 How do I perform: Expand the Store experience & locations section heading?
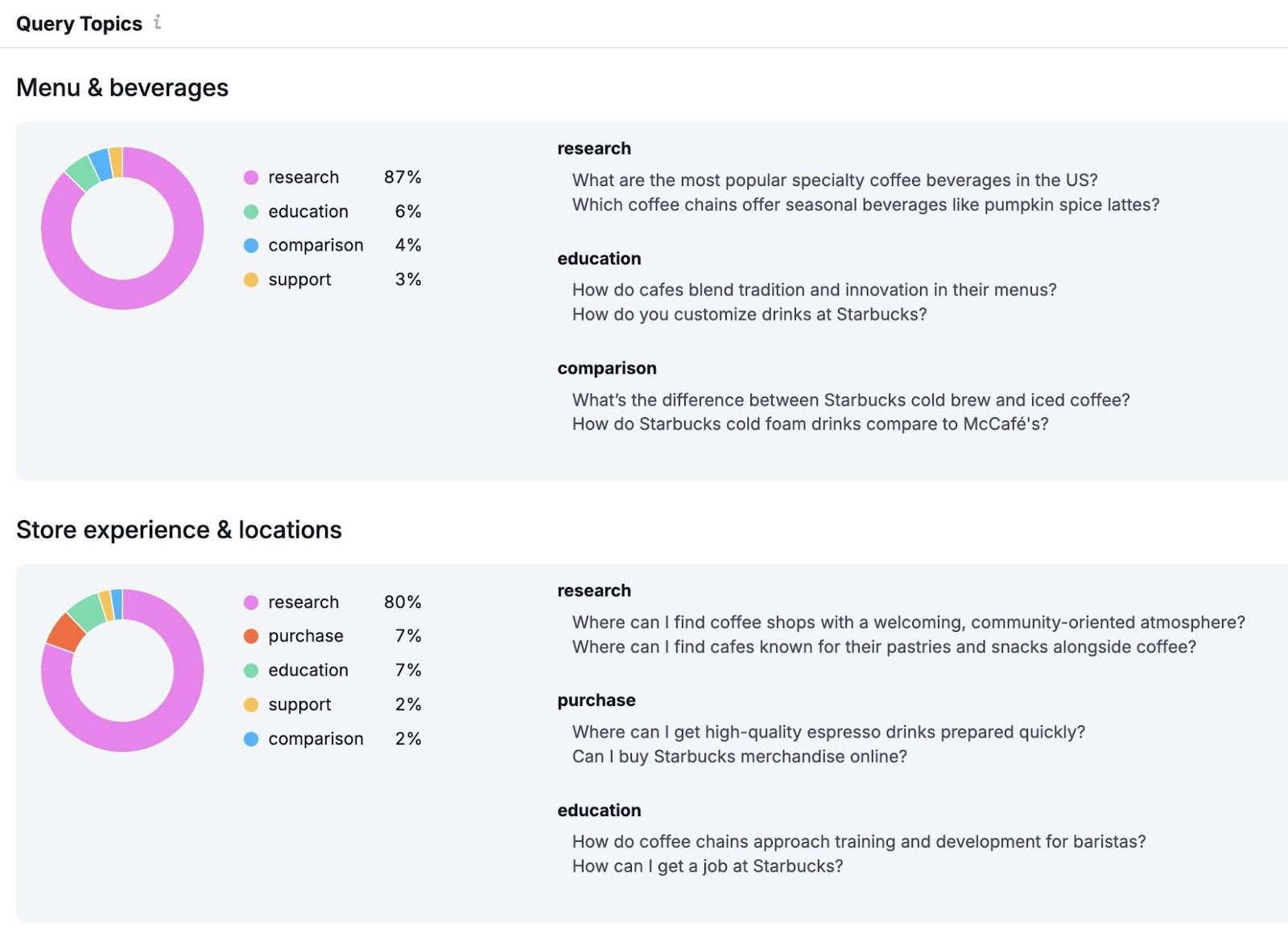(179, 530)
